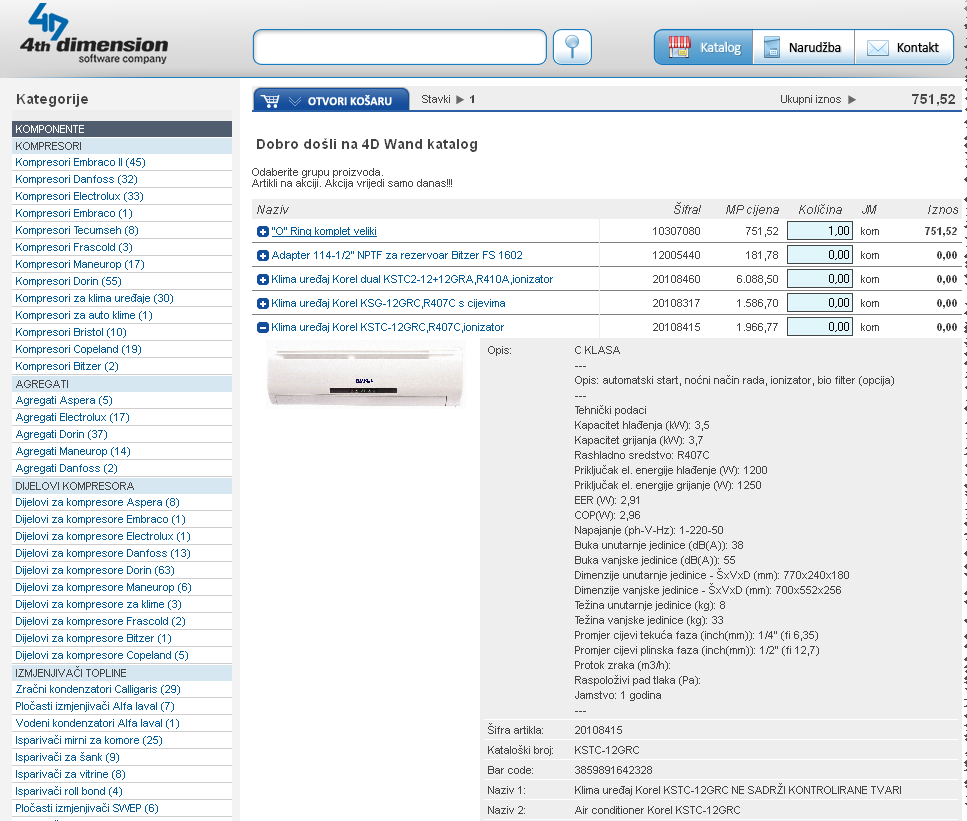Open Zračni kondenzatori Calligaris (29) category

pyautogui.click(x=97, y=689)
